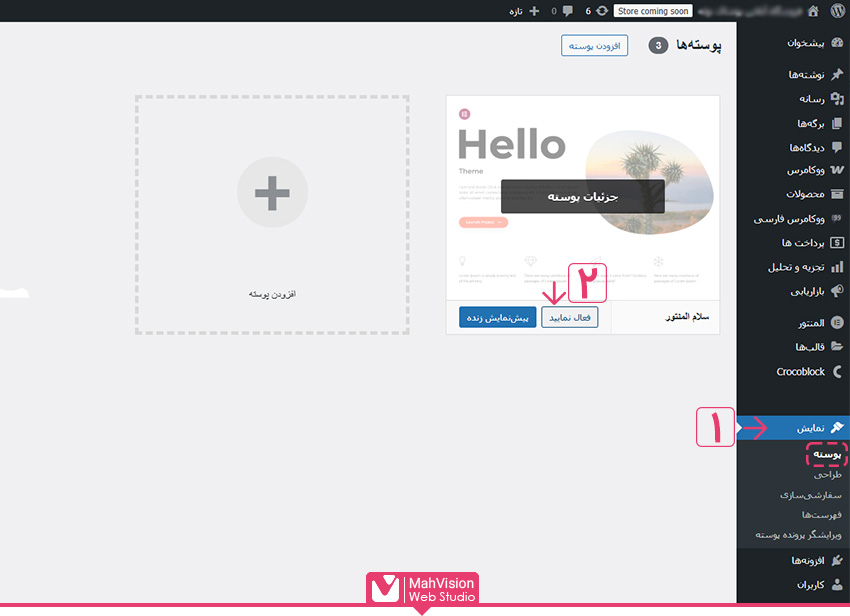Open the updates icon showing 6
Screen dimensions: 850x616
coord(600,11)
